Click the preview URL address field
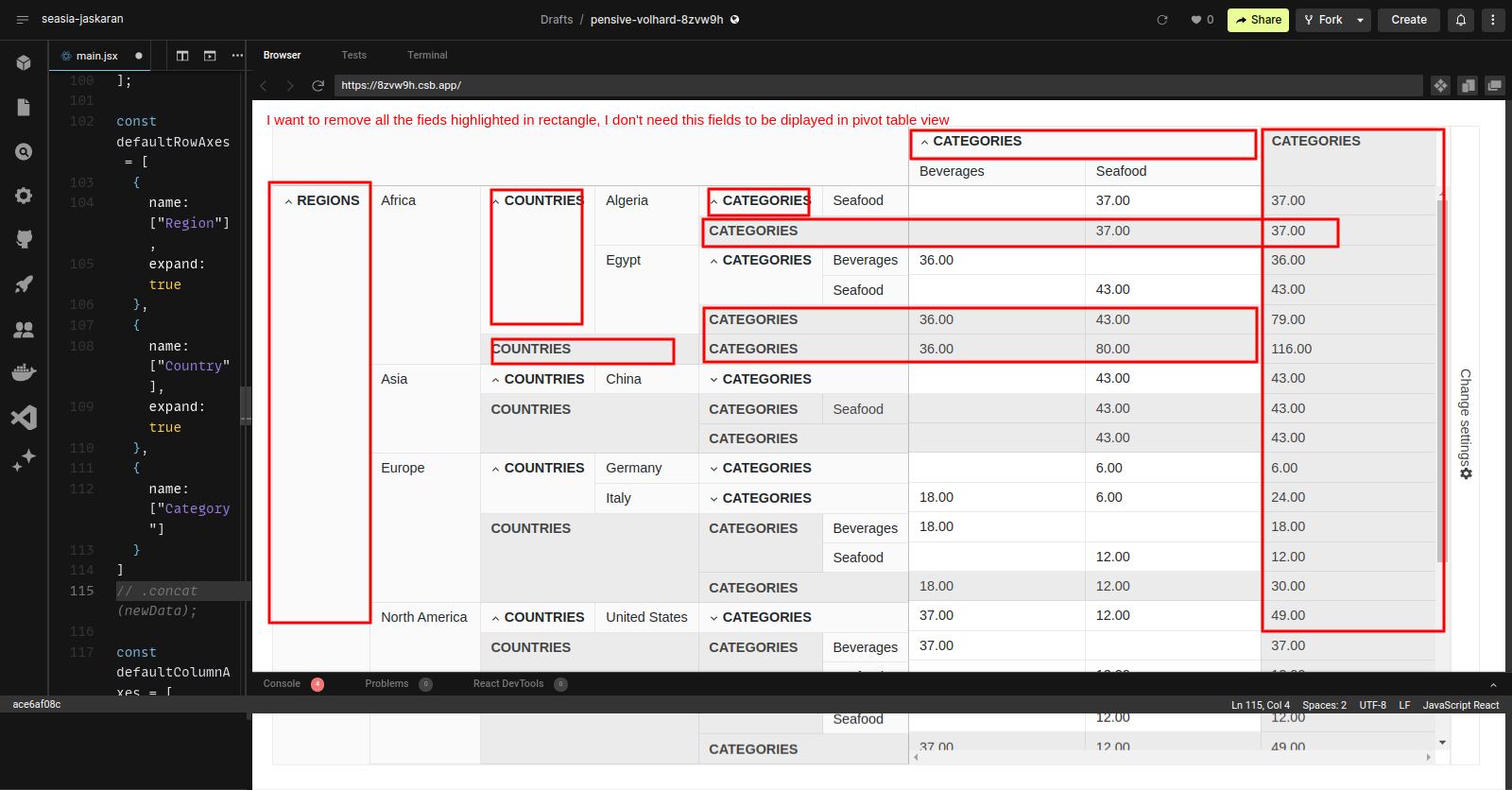This screenshot has width=1512, height=790. point(877,86)
